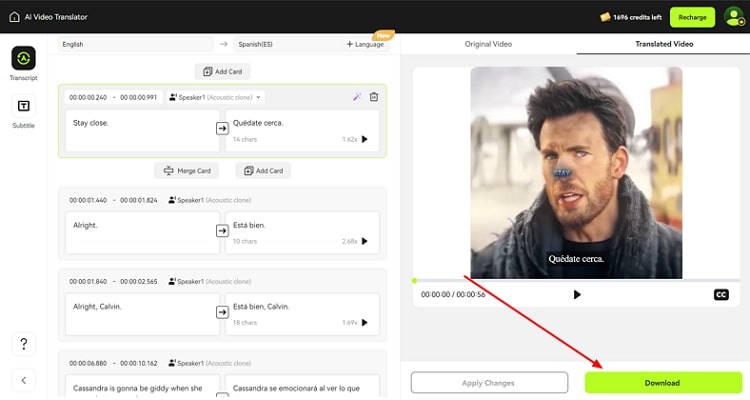Viewport: 750px width, 400px height.
Task: Select the English source language field
Action: click(136, 44)
